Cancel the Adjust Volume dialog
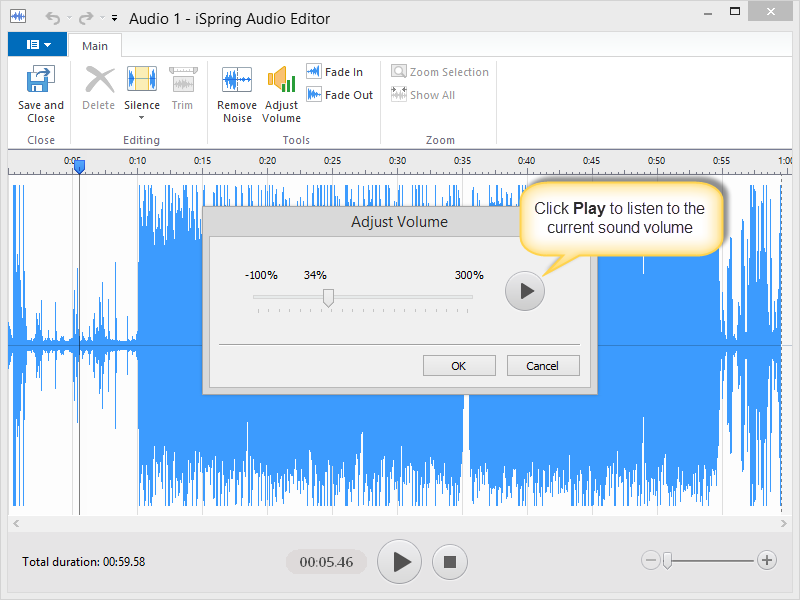Viewport: 800px width, 600px height. (x=543, y=366)
